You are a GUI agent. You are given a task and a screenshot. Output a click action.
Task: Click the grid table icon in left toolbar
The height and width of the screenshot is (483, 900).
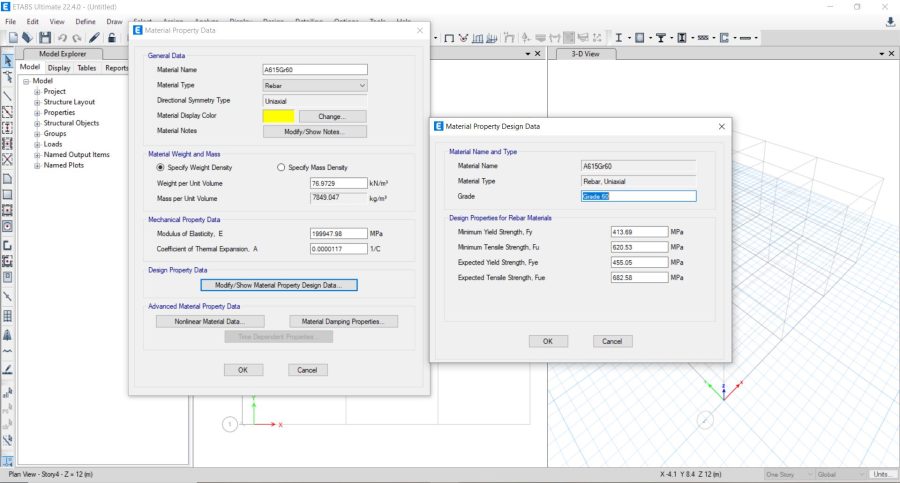[7, 316]
